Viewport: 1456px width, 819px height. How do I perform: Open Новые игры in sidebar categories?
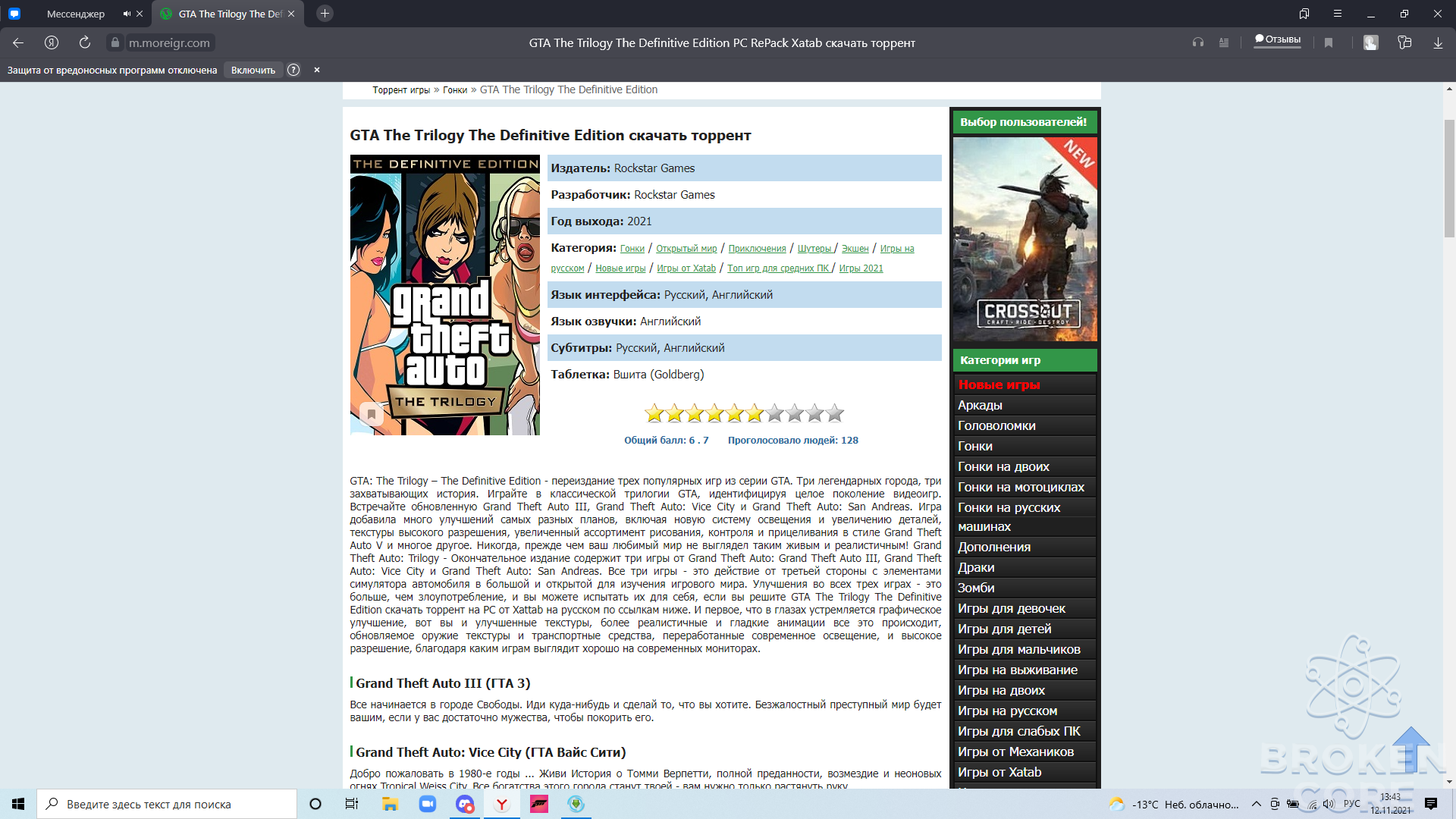(x=1025, y=385)
